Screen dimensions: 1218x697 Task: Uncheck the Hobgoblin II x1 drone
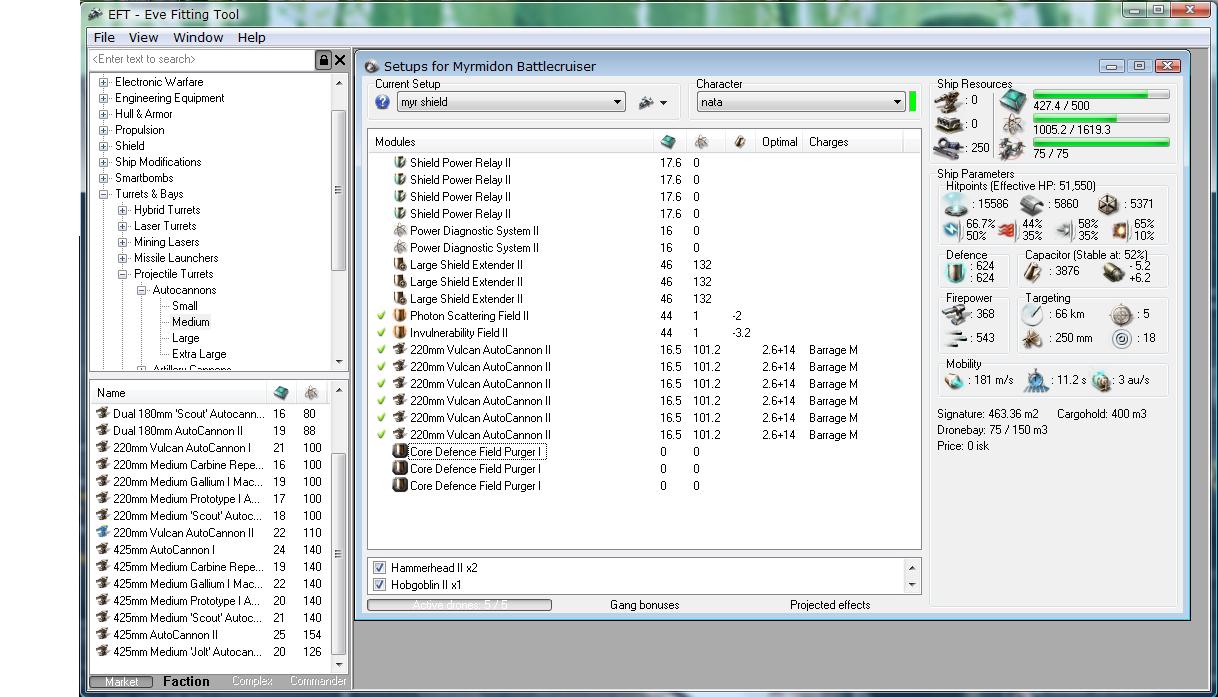pyautogui.click(x=379, y=585)
